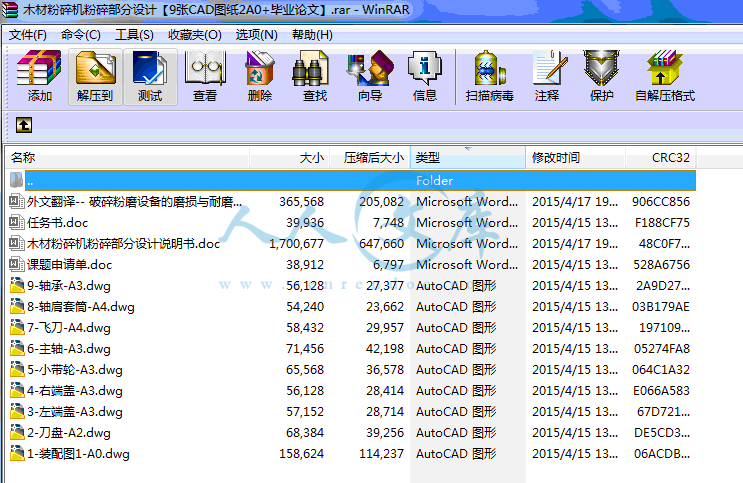Open the Wizard (向导) tool

[x=370, y=68]
